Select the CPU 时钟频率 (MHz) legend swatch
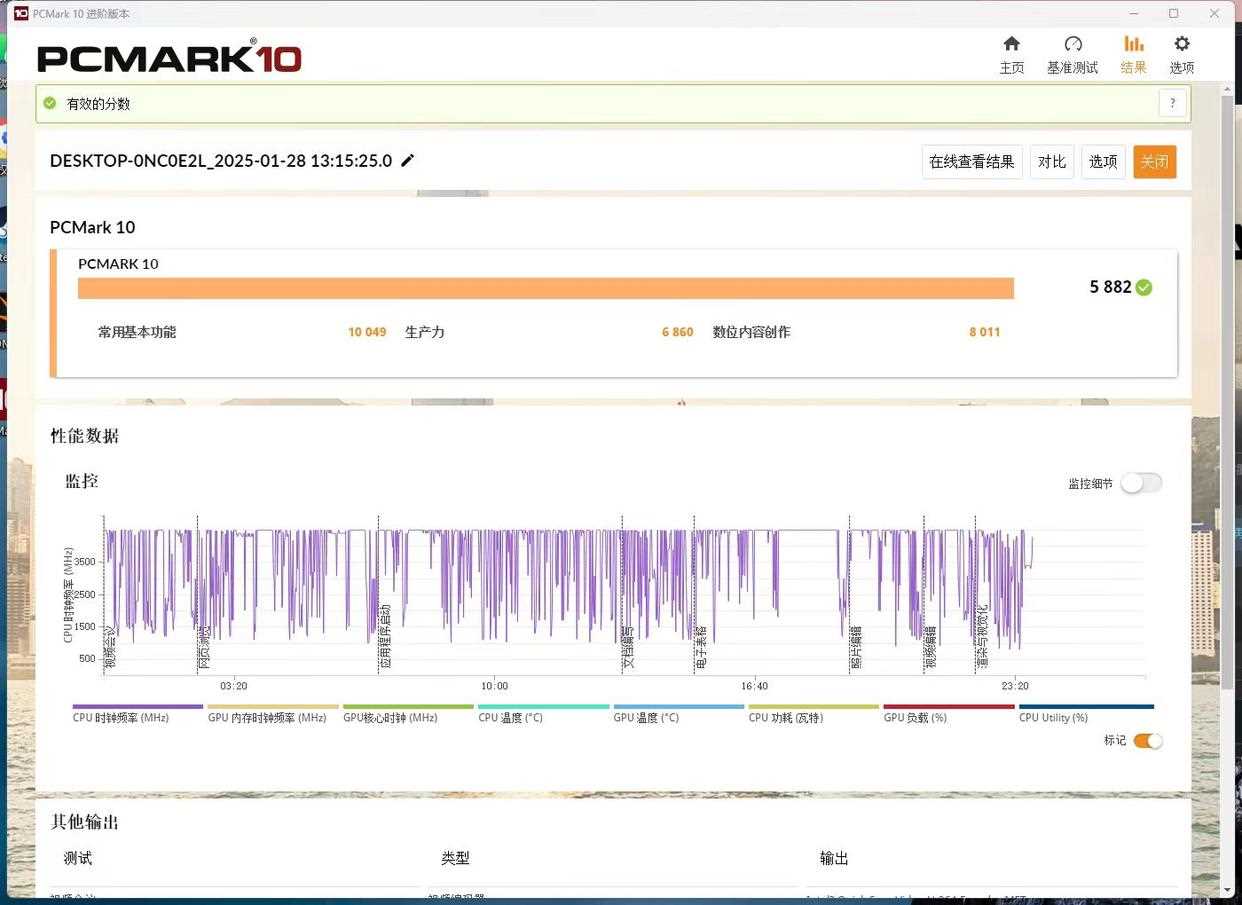The height and width of the screenshot is (905, 1242). pos(138,706)
